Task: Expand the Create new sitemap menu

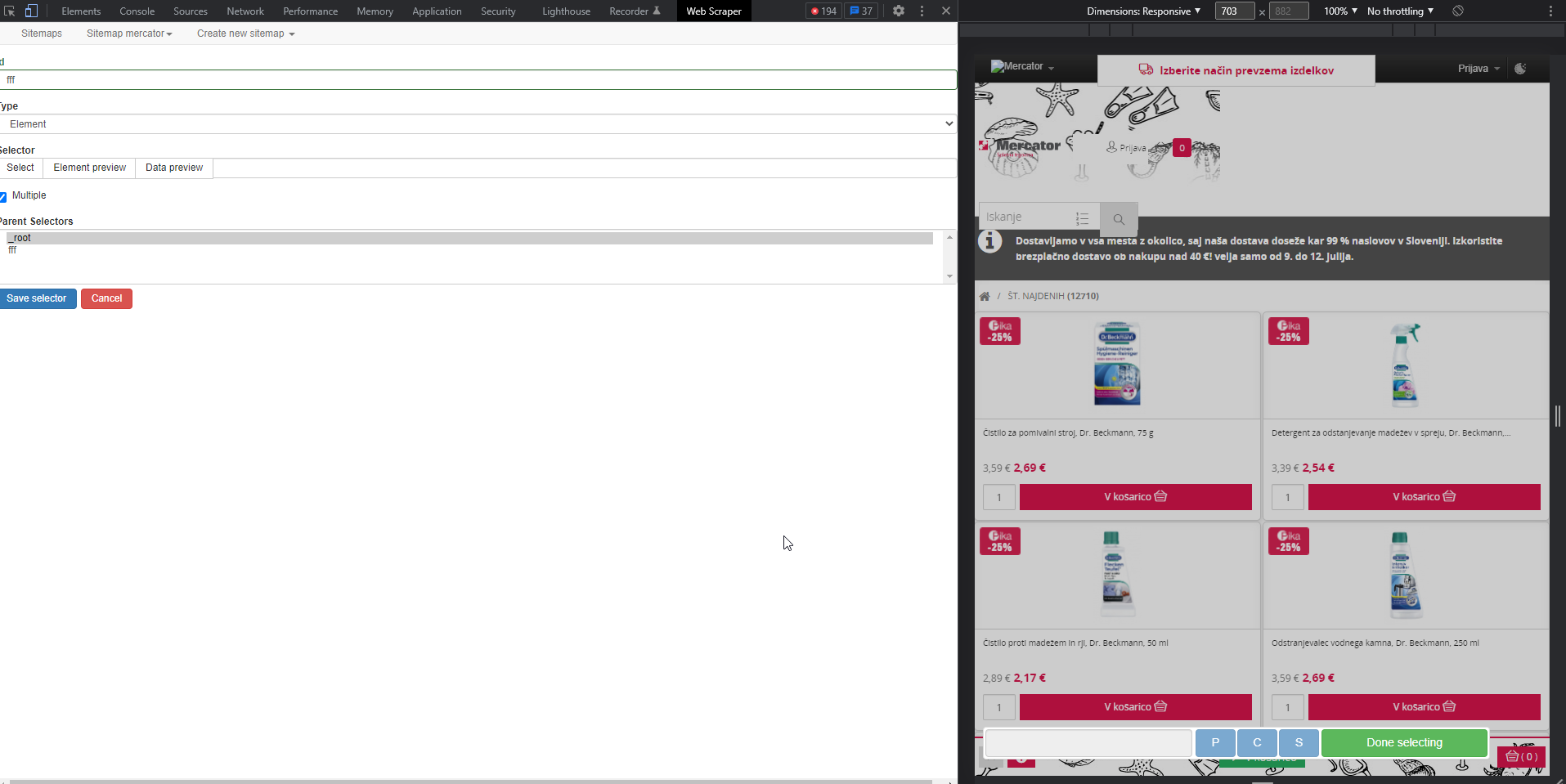Action: (x=245, y=34)
